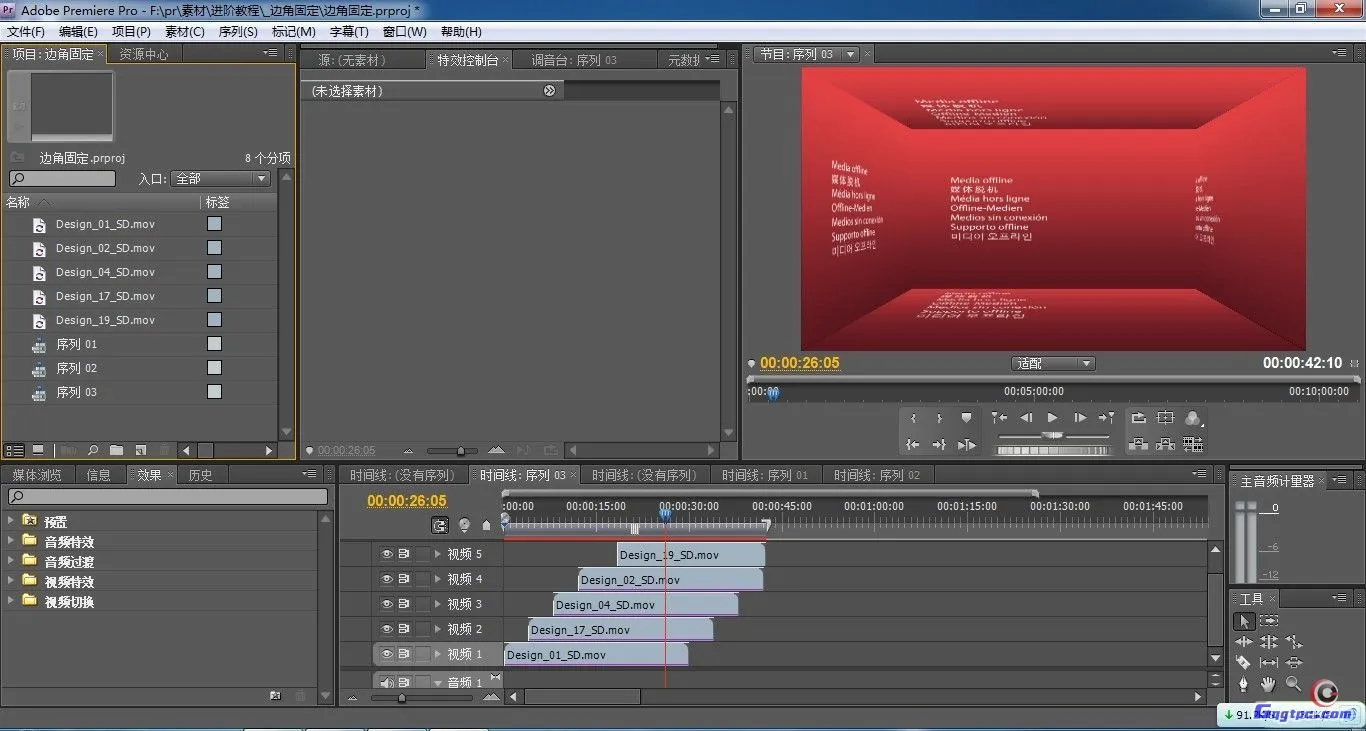
Task: Choose the Ripple Edit tool
Action: [1244, 642]
